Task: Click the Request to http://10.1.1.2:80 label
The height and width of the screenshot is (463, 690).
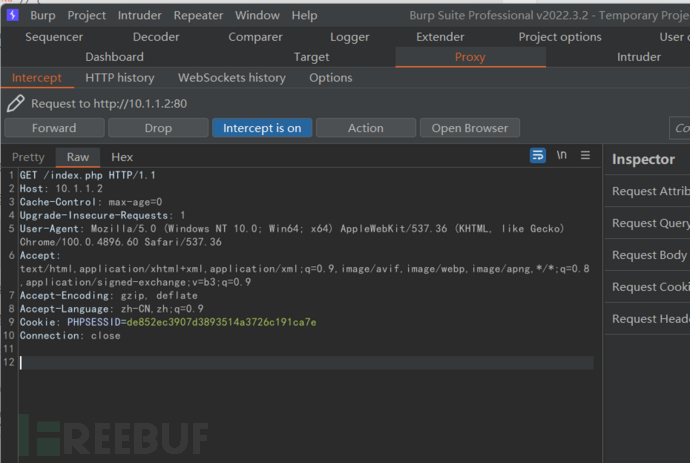Action: pos(109,103)
